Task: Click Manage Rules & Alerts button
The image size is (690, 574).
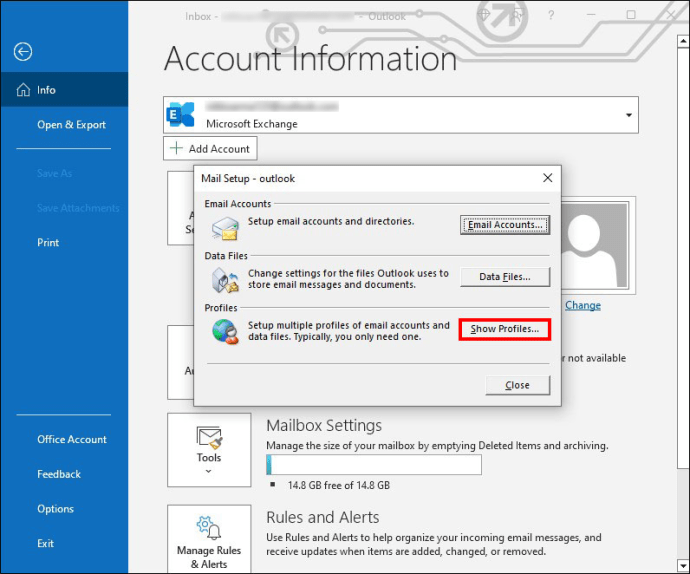Action: (209, 539)
